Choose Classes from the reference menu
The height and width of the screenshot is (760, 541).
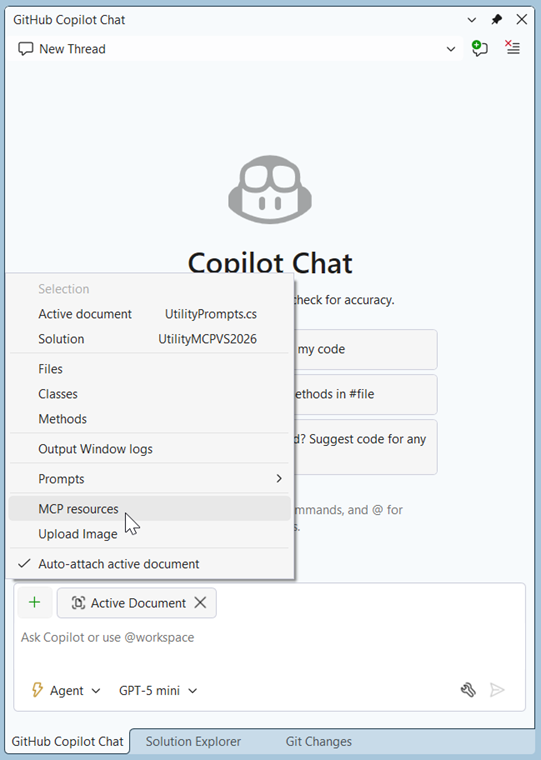coord(149,394)
